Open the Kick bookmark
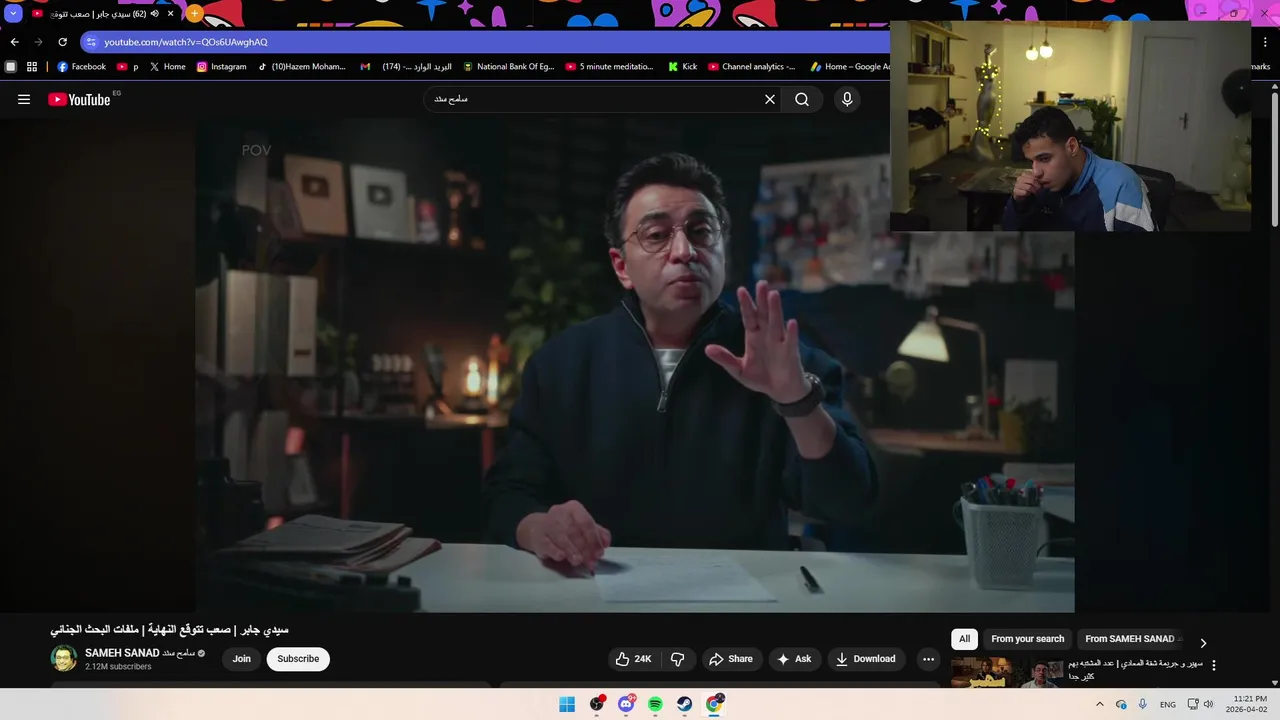This screenshot has height=720, width=1280. [683, 67]
